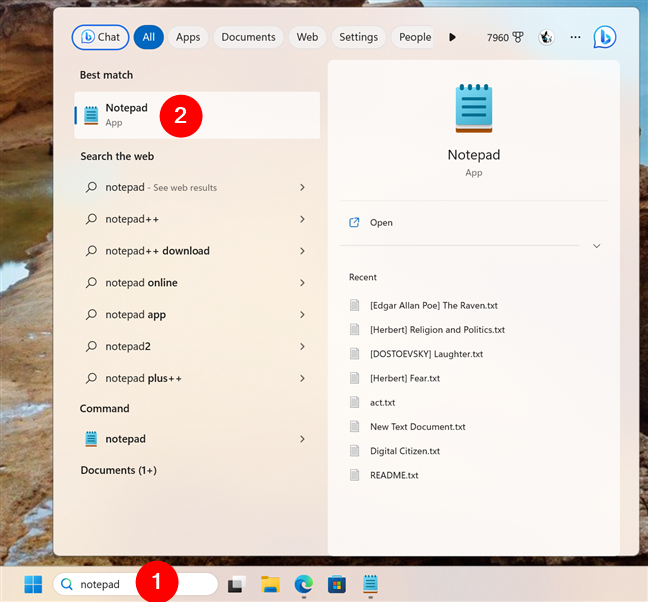Click the Windows Start button
Viewport: 648px width, 602px height.
(x=33, y=584)
